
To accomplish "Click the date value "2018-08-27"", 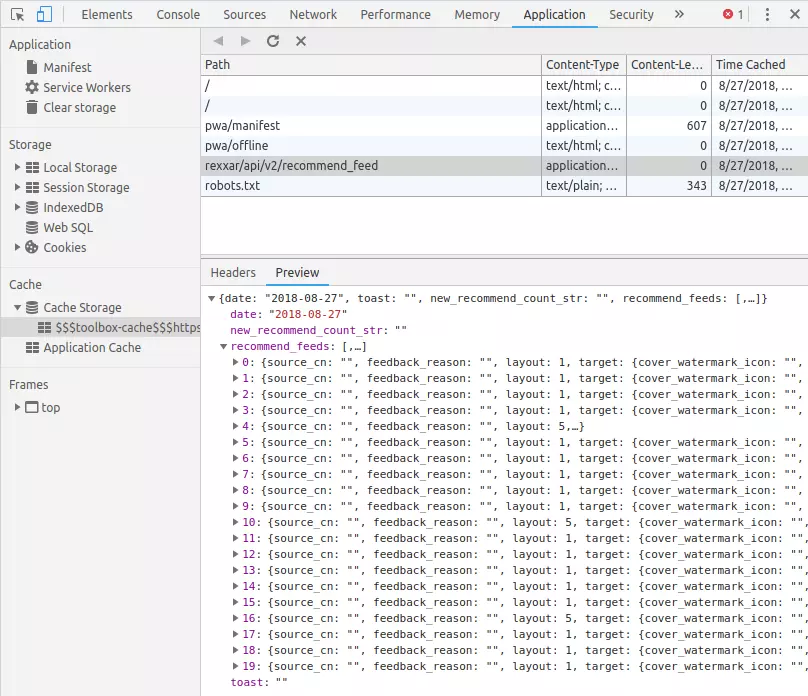I will click(308, 314).
